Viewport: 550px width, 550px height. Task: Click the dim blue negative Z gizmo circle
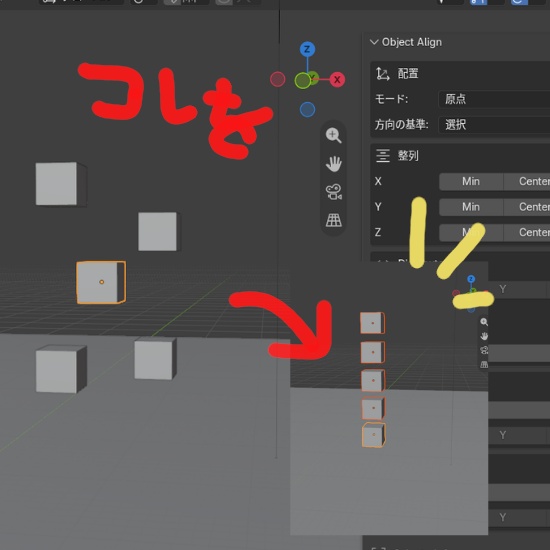tap(307, 109)
